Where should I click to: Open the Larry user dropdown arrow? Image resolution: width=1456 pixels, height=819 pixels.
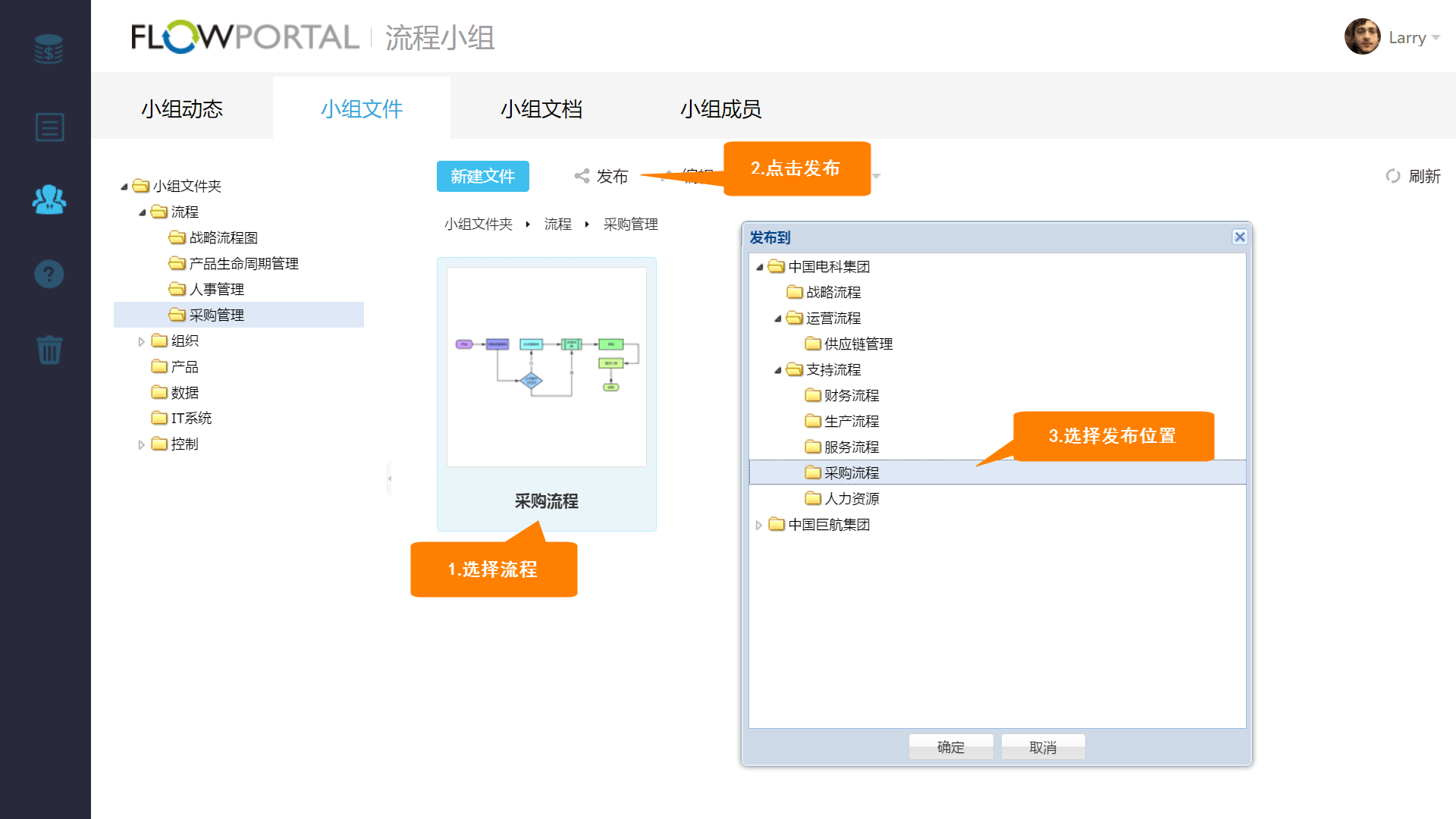(1436, 38)
